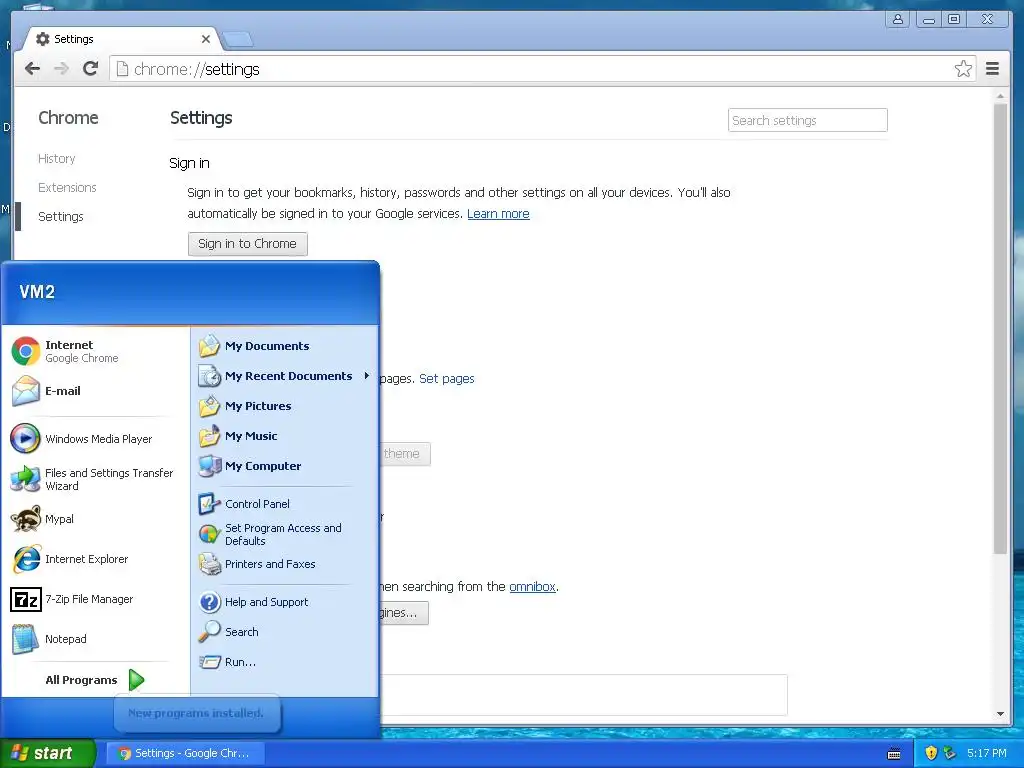This screenshot has height=768, width=1024.
Task: Expand My Recent Documents submenu
Action: (285, 376)
